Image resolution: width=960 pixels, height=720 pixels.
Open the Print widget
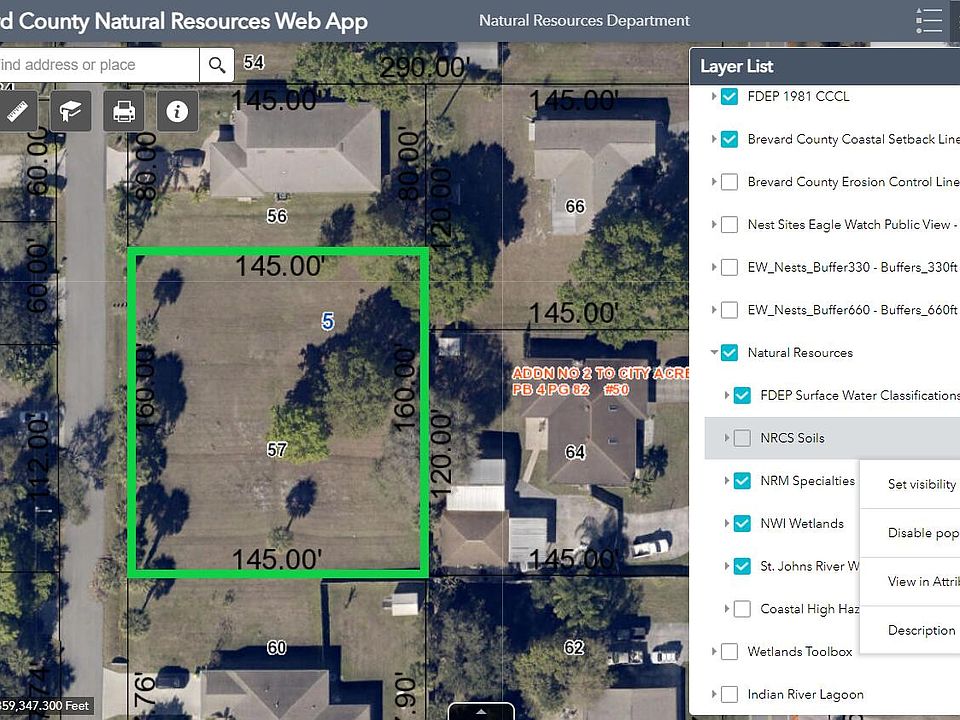pyautogui.click(x=124, y=111)
